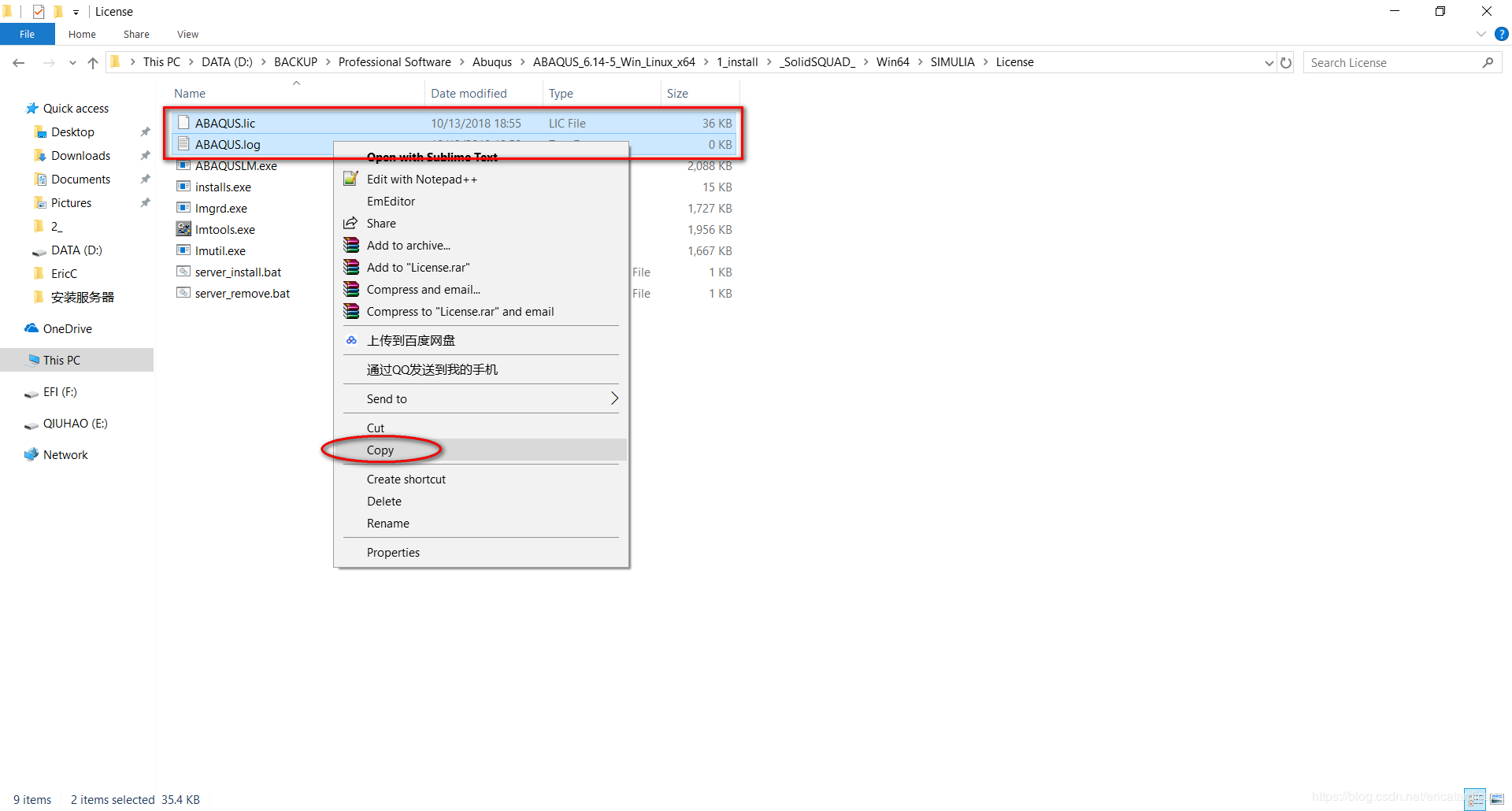Choose Compress and email...

pos(481,290)
